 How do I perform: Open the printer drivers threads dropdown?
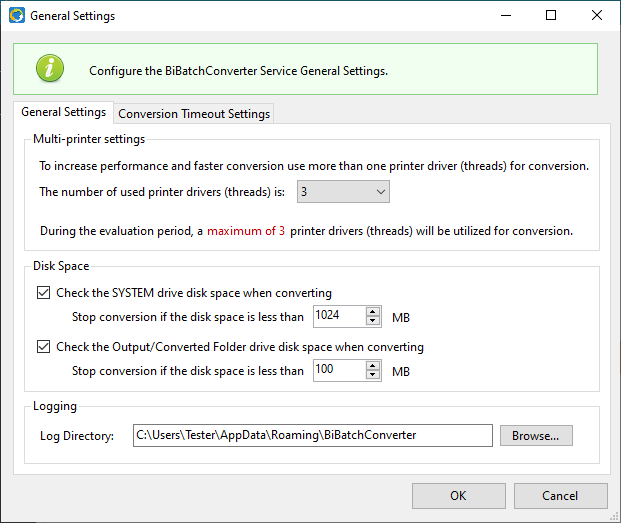point(343,192)
